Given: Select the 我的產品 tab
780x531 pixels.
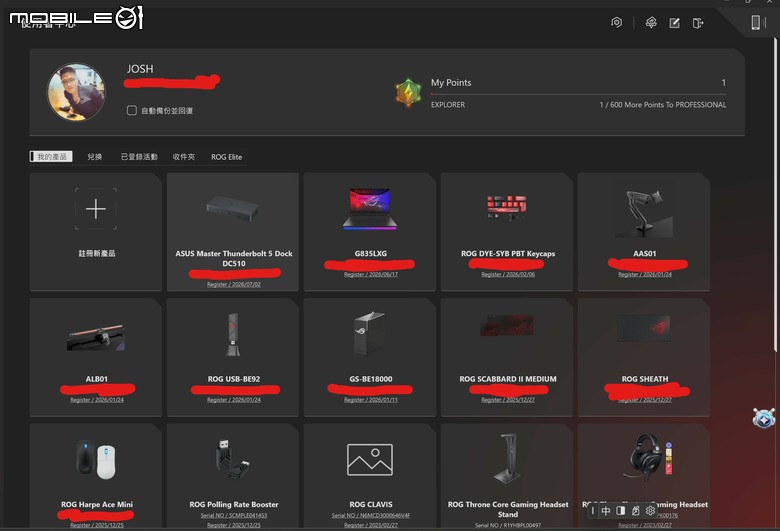Looking at the screenshot, I should (x=51, y=157).
